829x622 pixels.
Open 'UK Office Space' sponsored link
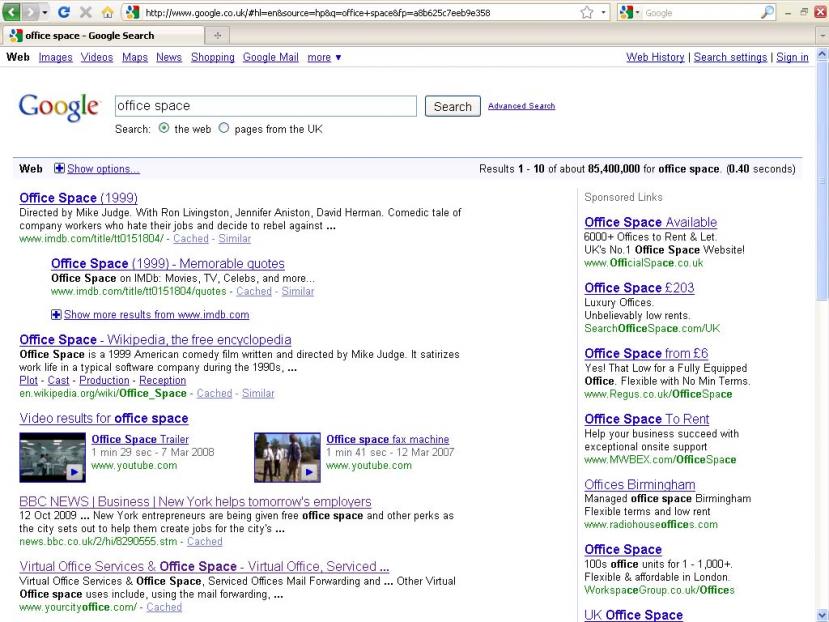pyautogui.click(x=633, y=615)
